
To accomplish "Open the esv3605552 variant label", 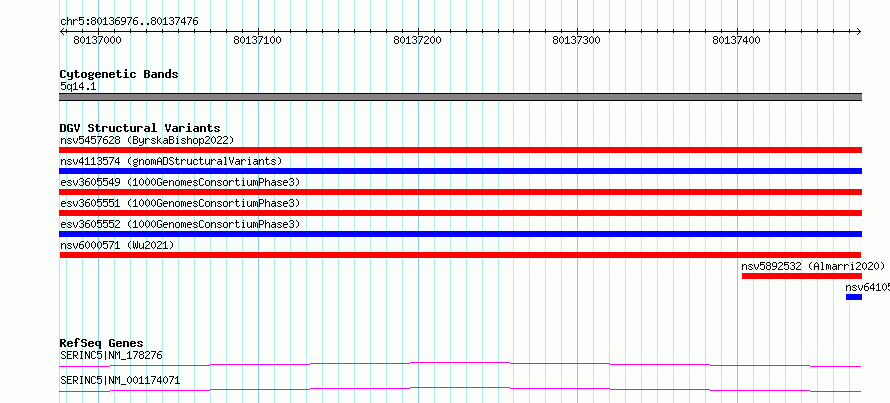I will [x=179, y=224].
